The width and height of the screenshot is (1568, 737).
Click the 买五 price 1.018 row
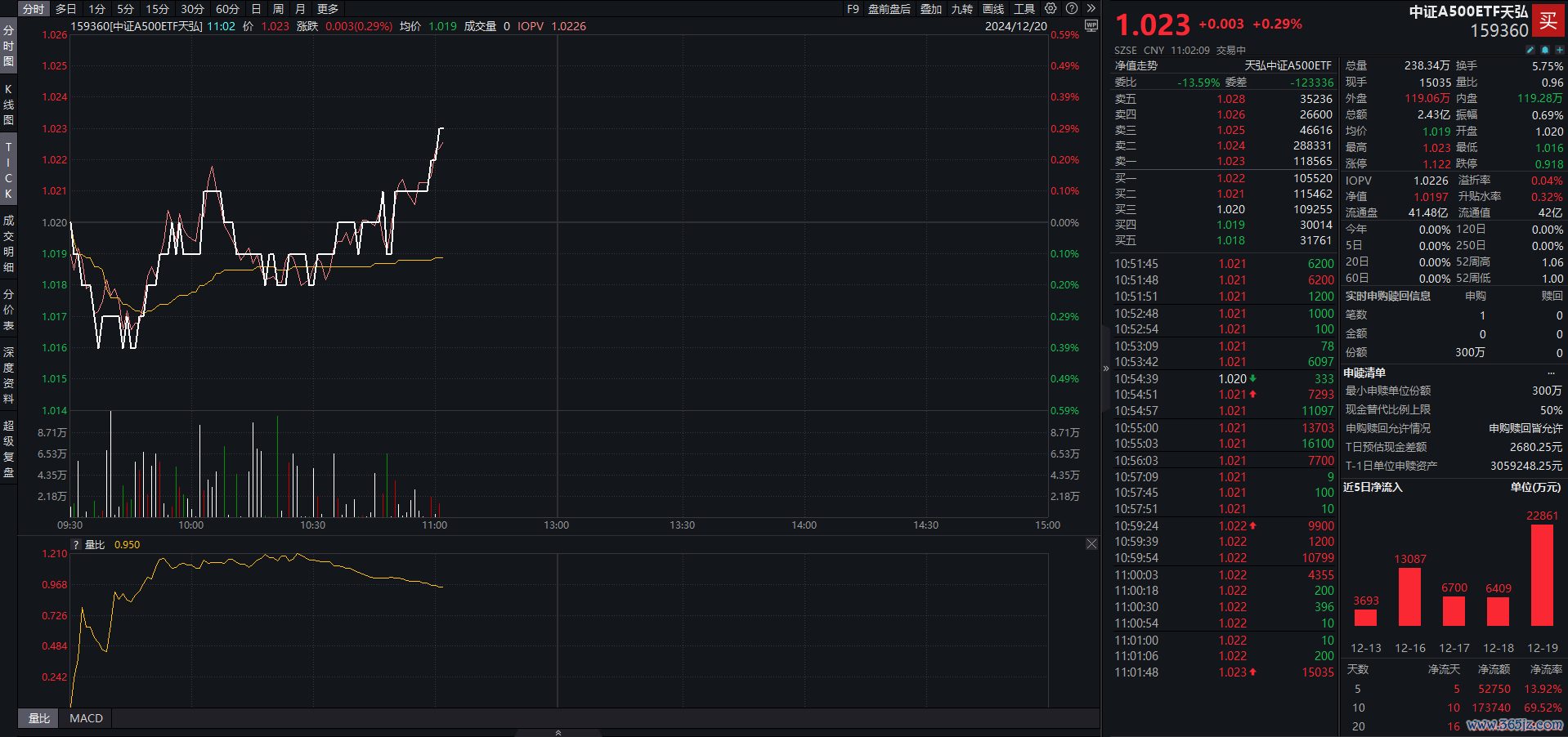pos(1223,240)
